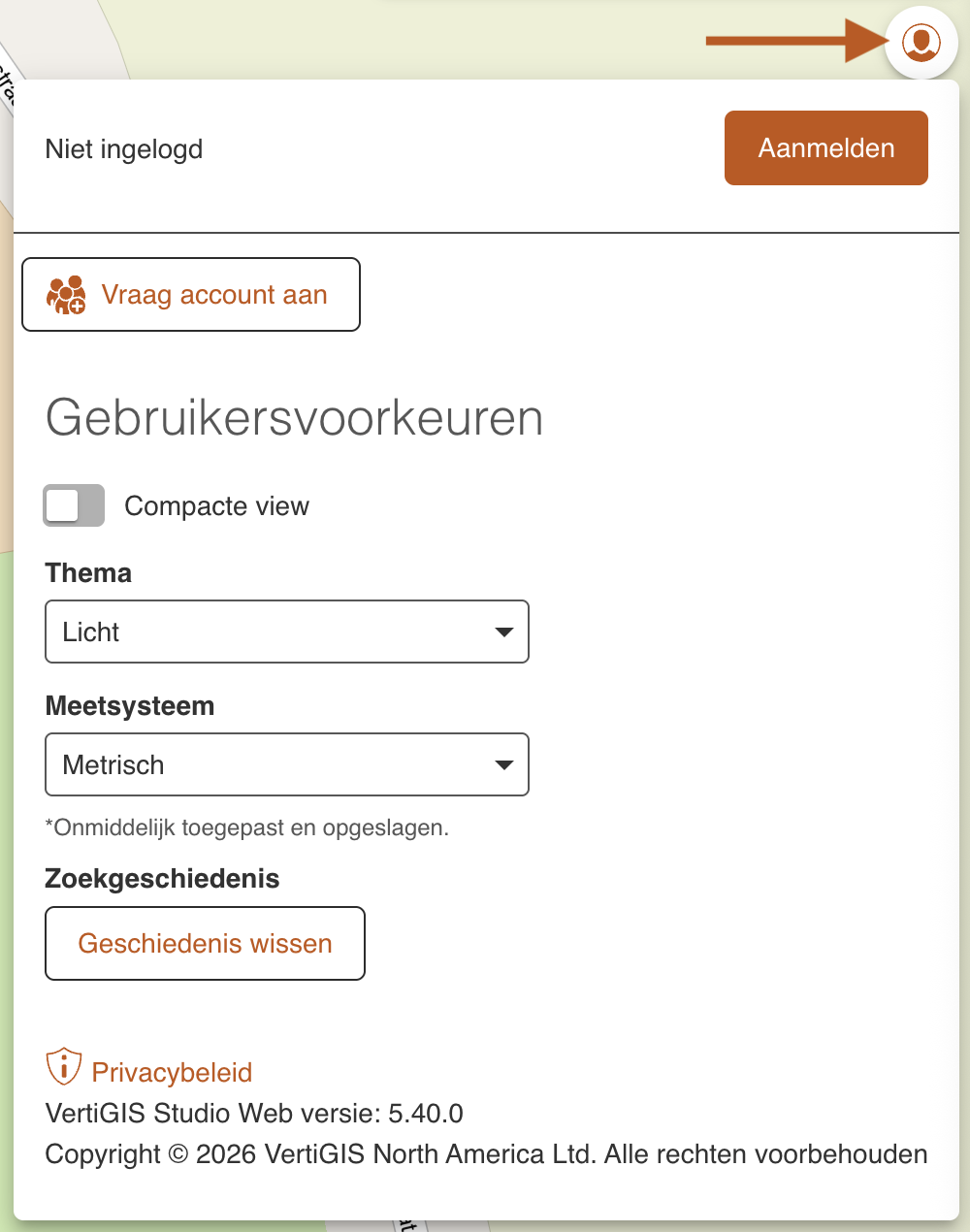970x1232 pixels.
Task: Click the orange arrow pointing at profile icon
Action: (795, 41)
